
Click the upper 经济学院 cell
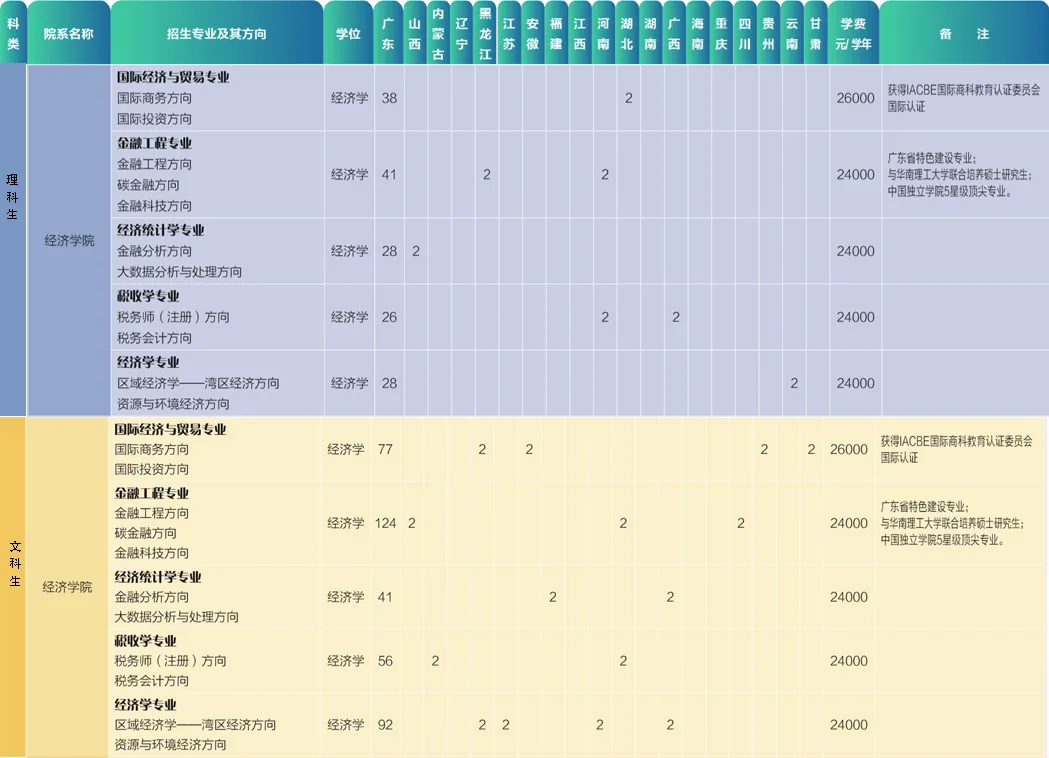pos(67,240)
